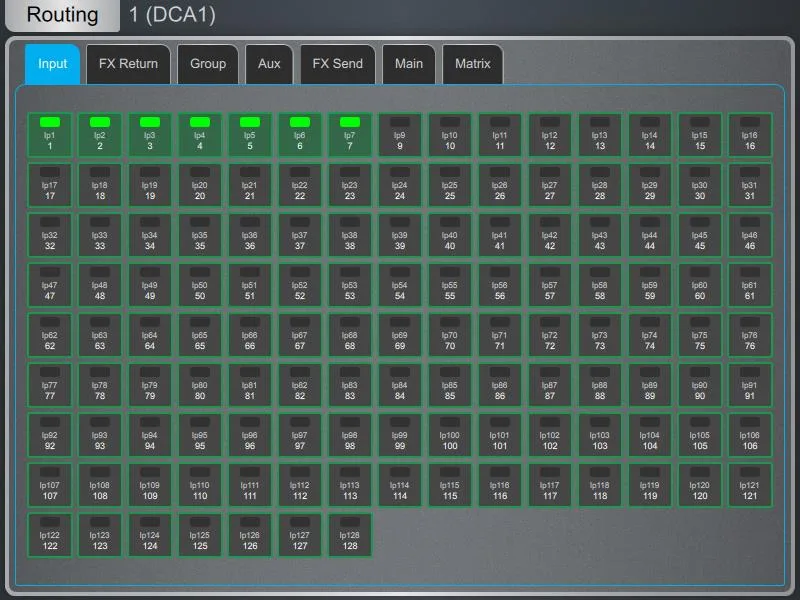The height and width of the screenshot is (600, 800).
Task: Assign input Ip15
Action: tap(699, 135)
